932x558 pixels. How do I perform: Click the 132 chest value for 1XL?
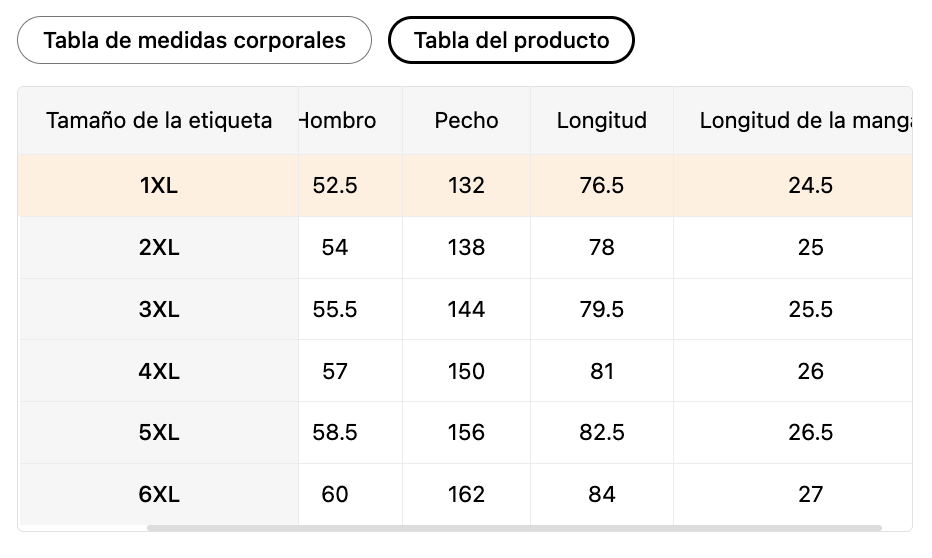click(x=466, y=185)
